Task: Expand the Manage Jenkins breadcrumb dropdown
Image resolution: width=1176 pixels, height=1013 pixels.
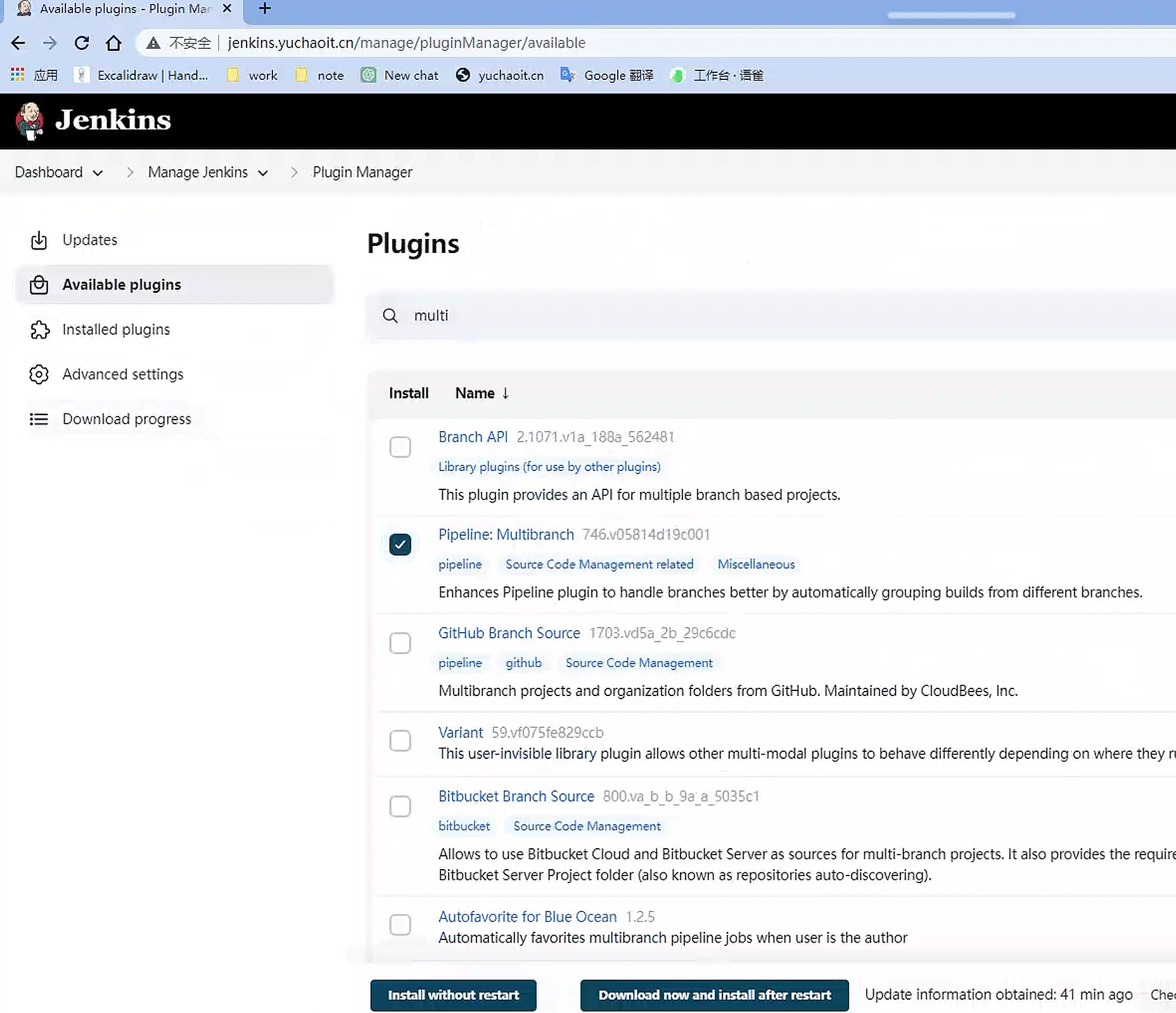Action: [263, 173]
